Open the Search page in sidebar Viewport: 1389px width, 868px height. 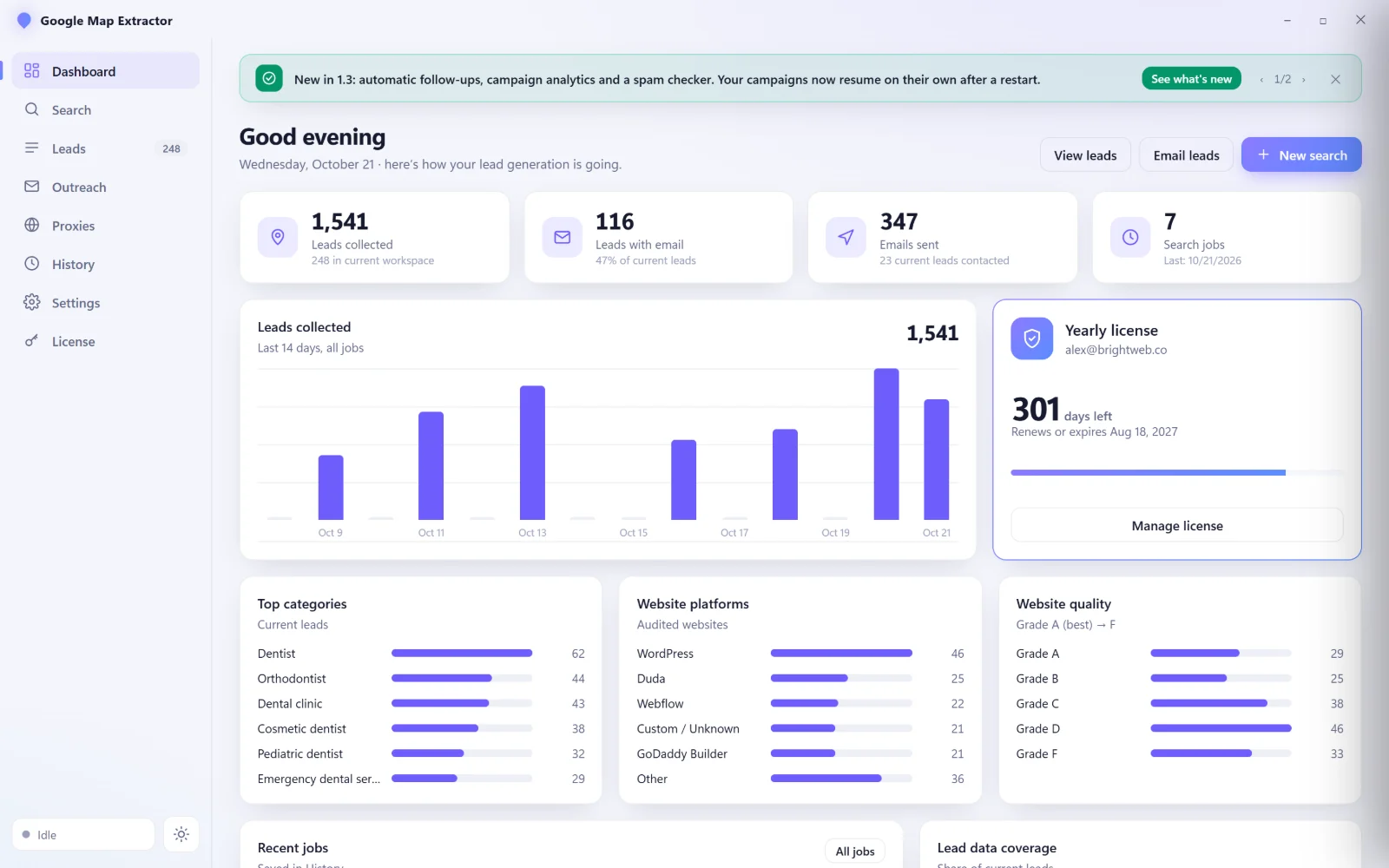[x=105, y=109]
